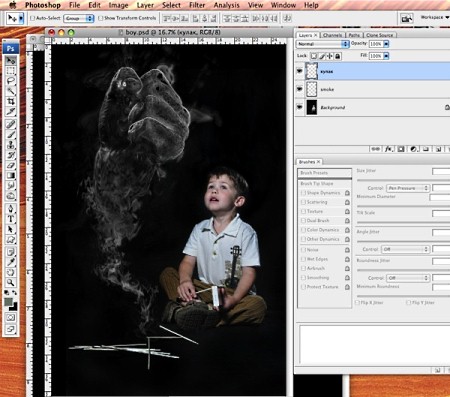Select the Lasso tool
Screen dimensions: 450x397
[x=11, y=81]
